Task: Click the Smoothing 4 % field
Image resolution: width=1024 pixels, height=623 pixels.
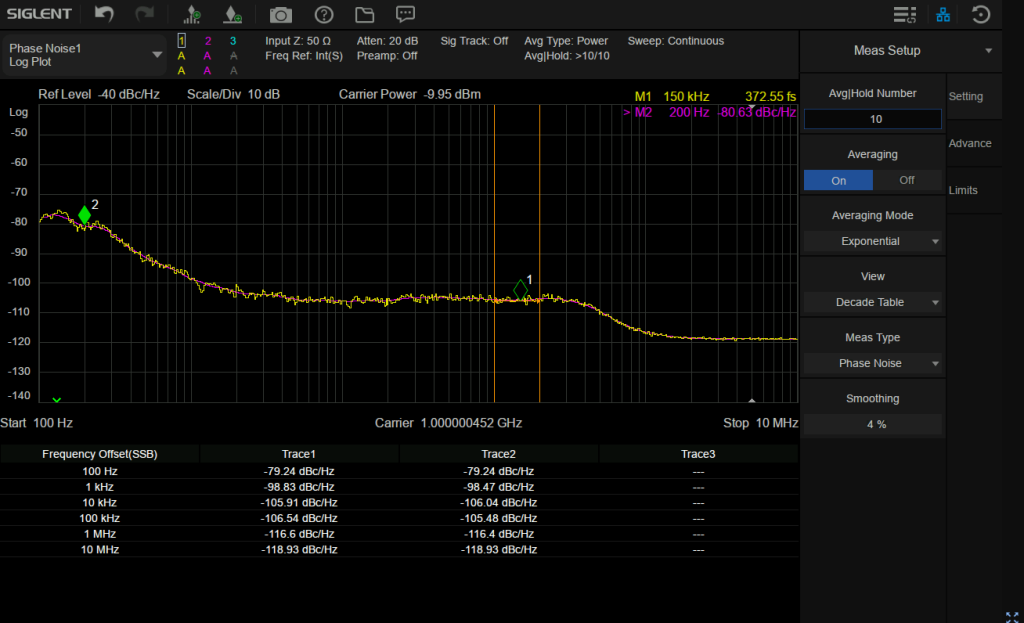Action: (873, 424)
